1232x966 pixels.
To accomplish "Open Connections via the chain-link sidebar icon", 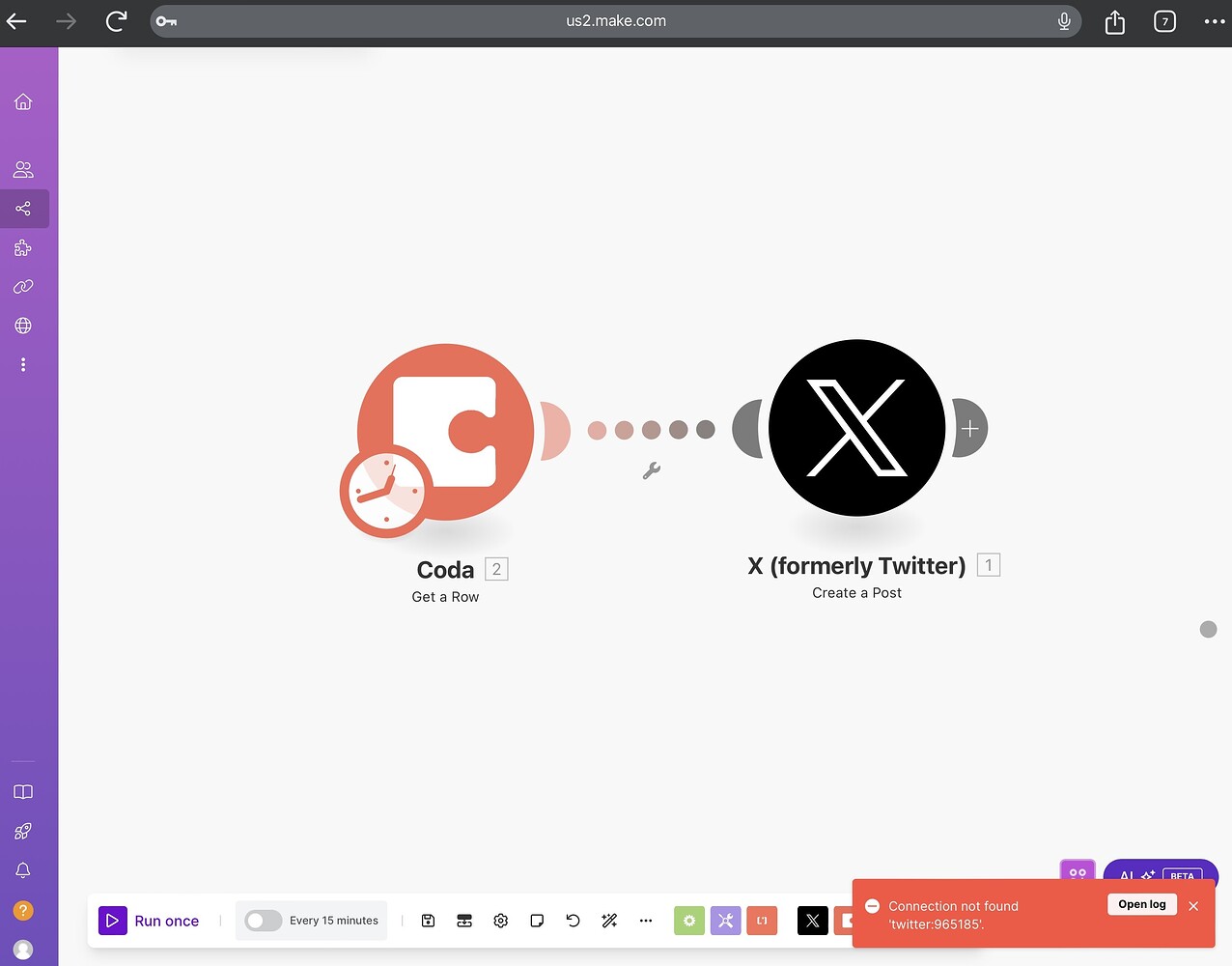I will (23, 287).
